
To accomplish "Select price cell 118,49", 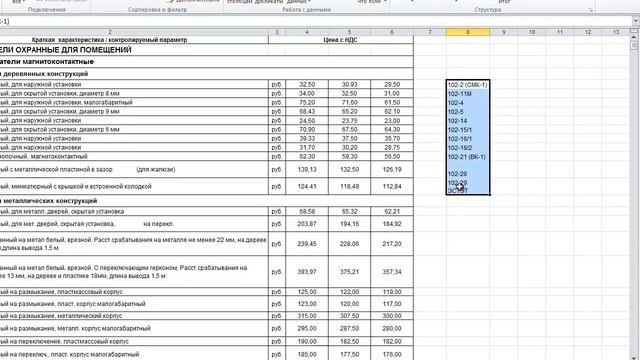I will 349,186.
